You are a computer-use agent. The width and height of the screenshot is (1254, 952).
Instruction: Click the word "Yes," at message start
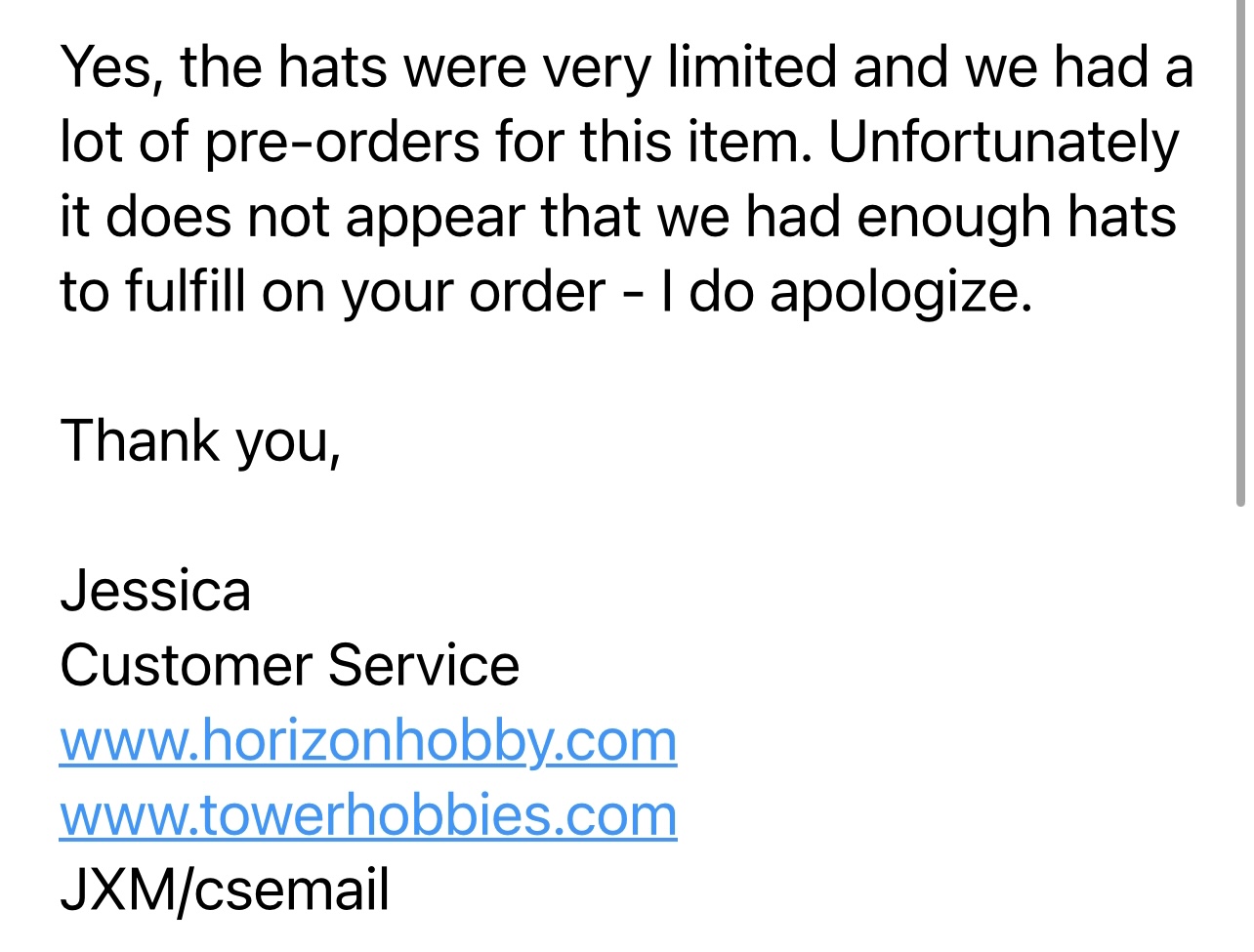[112, 69]
